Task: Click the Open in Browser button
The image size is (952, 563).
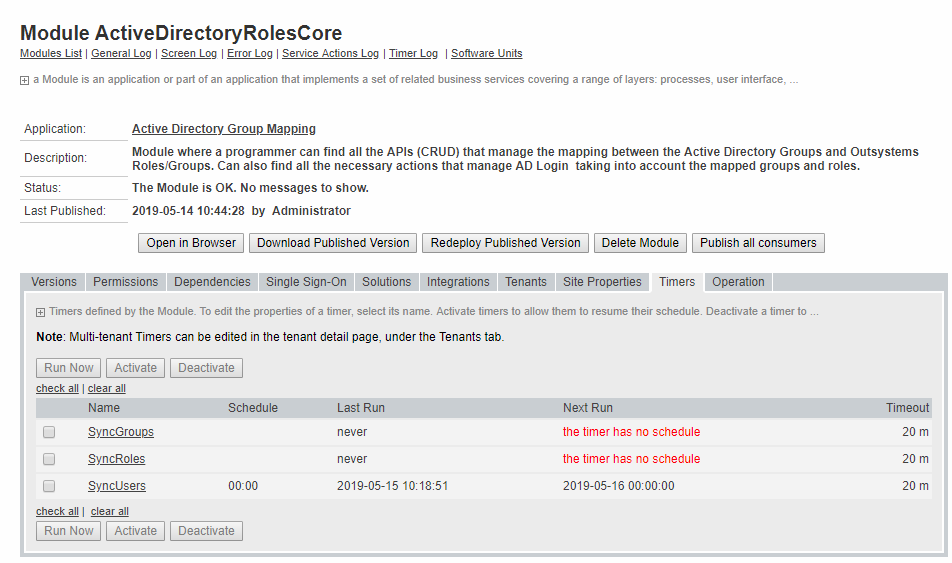Action: coord(191,243)
